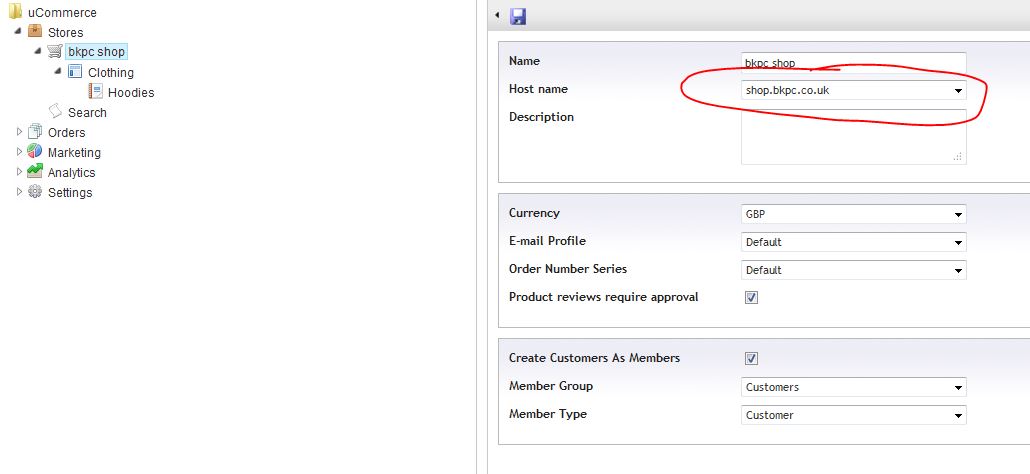This screenshot has height=474, width=1030.
Task: Open the Currency dropdown showing GBP
Action: [853, 214]
